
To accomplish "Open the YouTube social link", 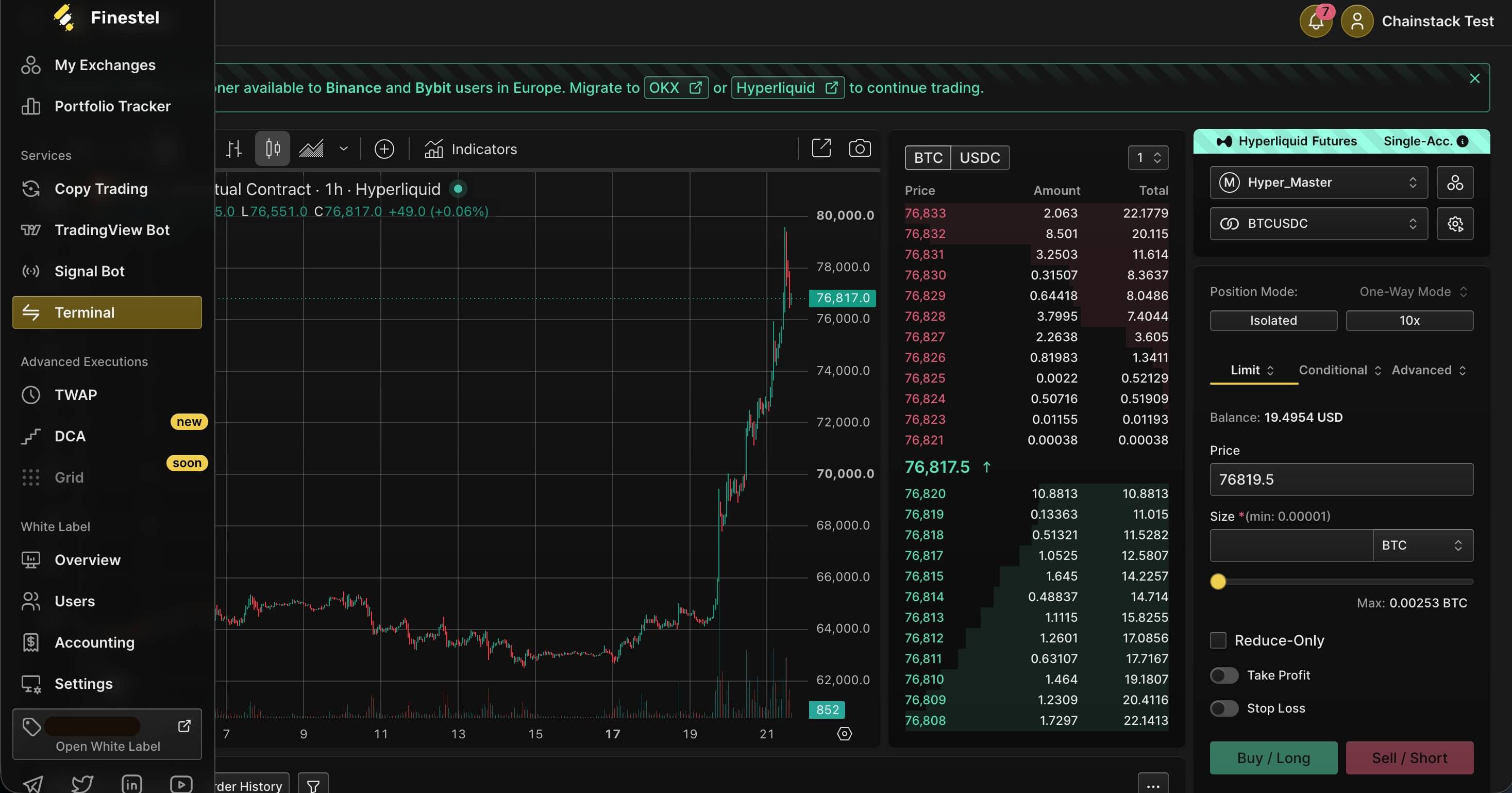I will tap(181, 784).
